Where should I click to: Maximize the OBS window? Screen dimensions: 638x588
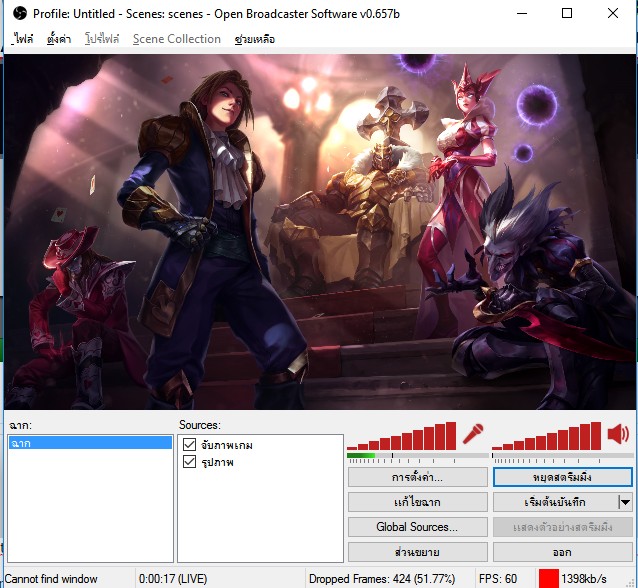[567, 13]
